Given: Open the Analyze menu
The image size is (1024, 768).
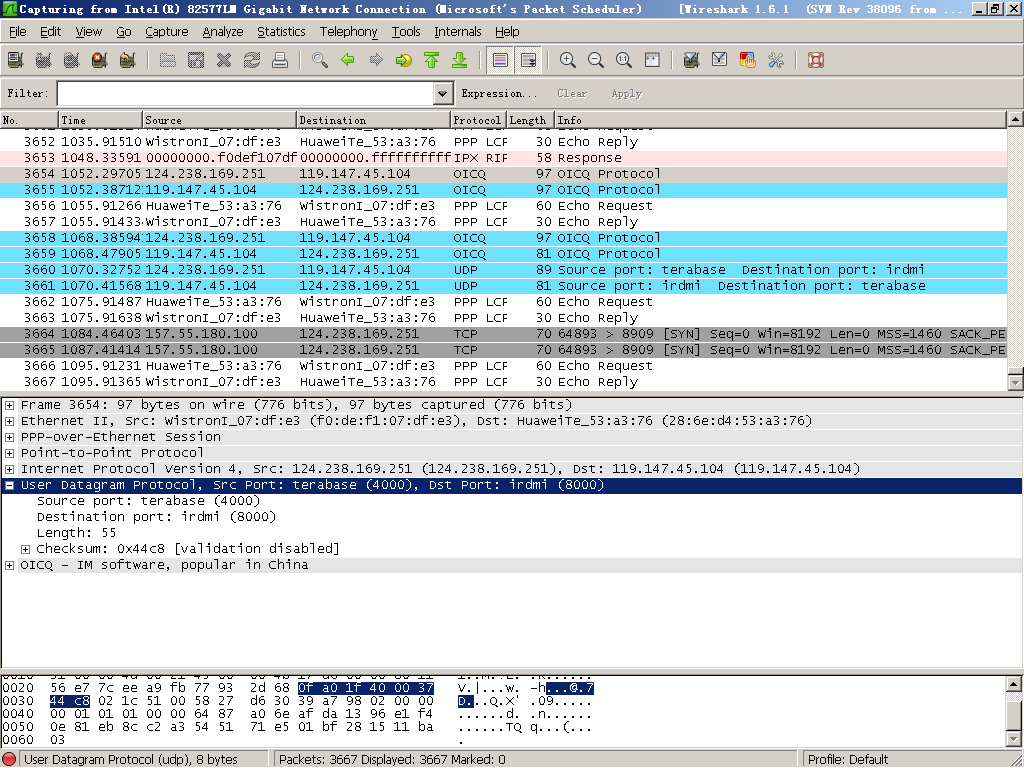Looking at the screenshot, I should point(223,31).
